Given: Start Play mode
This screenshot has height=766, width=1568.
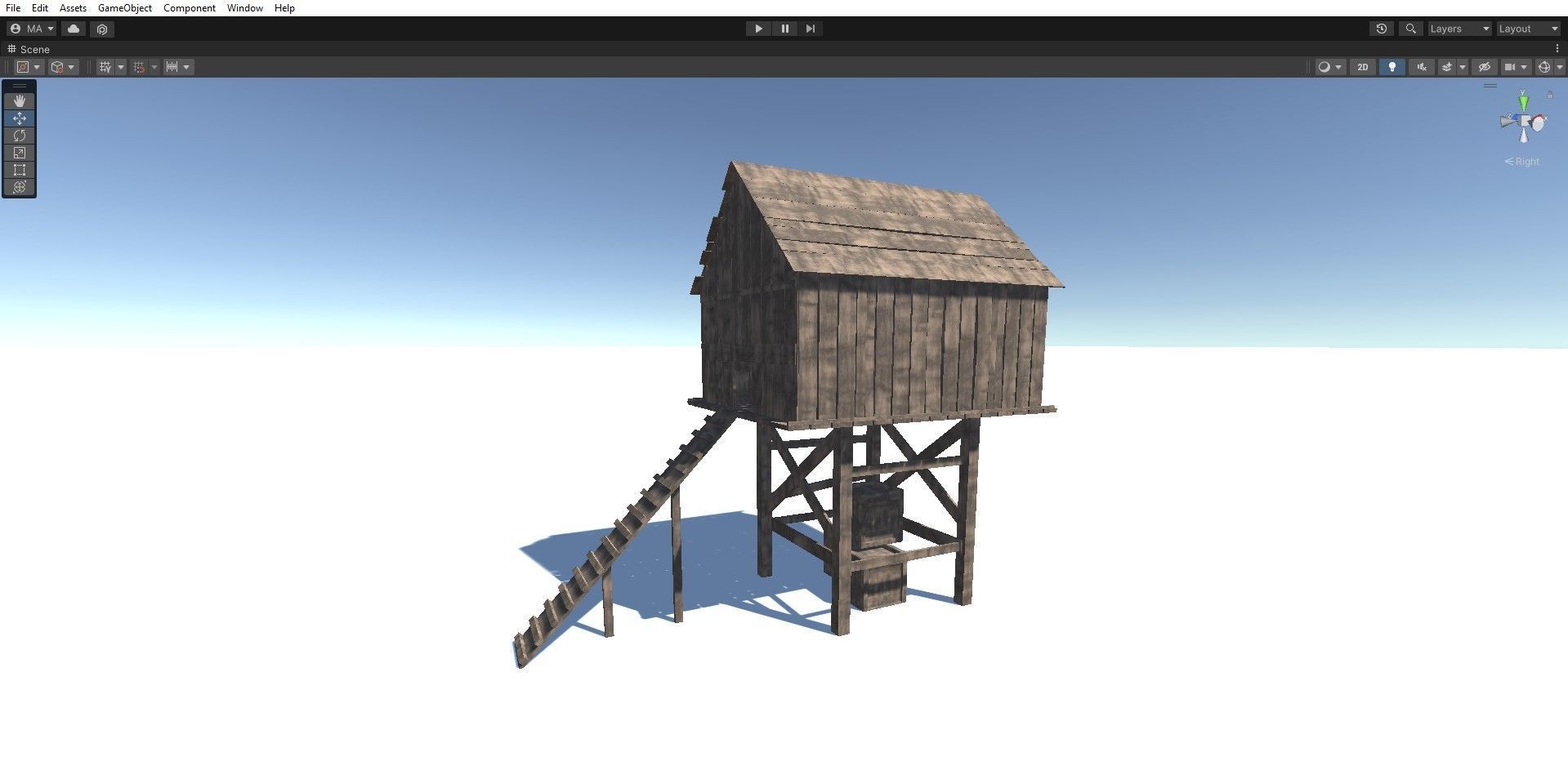Looking at the screenshot, I should [758, 29].
